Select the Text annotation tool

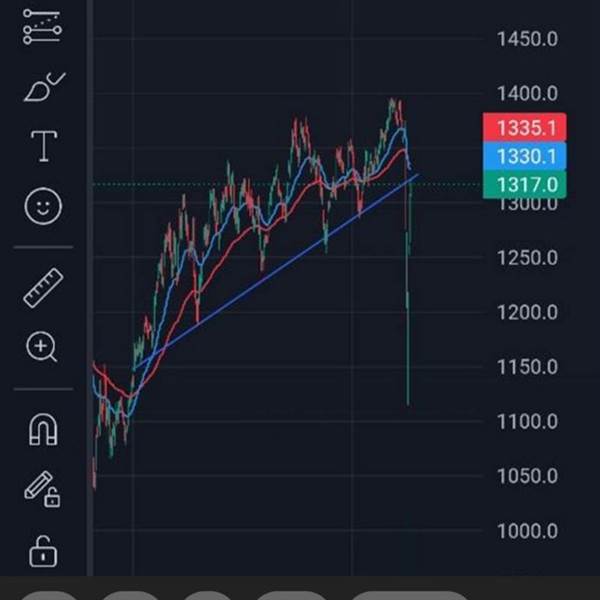click(x=44, y=146)
